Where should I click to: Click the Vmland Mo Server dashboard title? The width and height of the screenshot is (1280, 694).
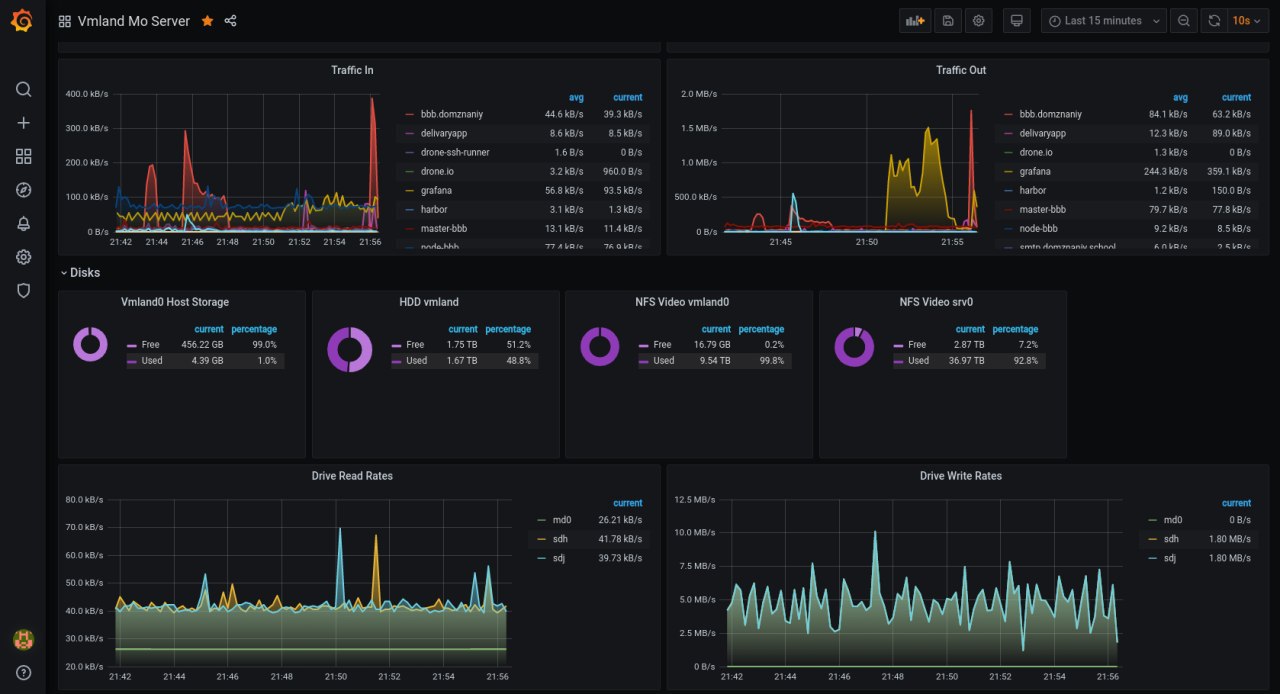coord(134,21)
